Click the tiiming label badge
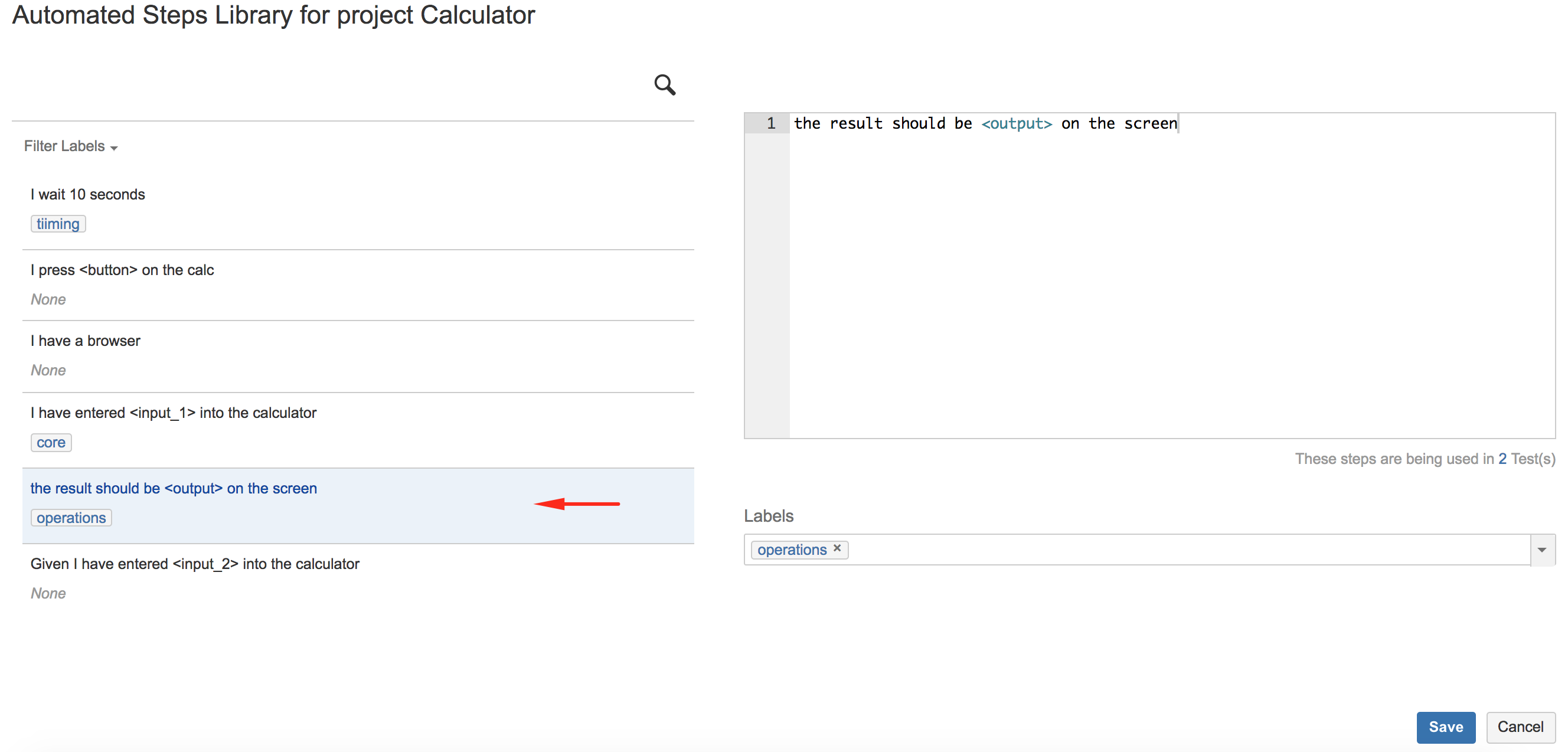Image resolution: width=1568 pixels, height=752 pixels. coord(58,224)
